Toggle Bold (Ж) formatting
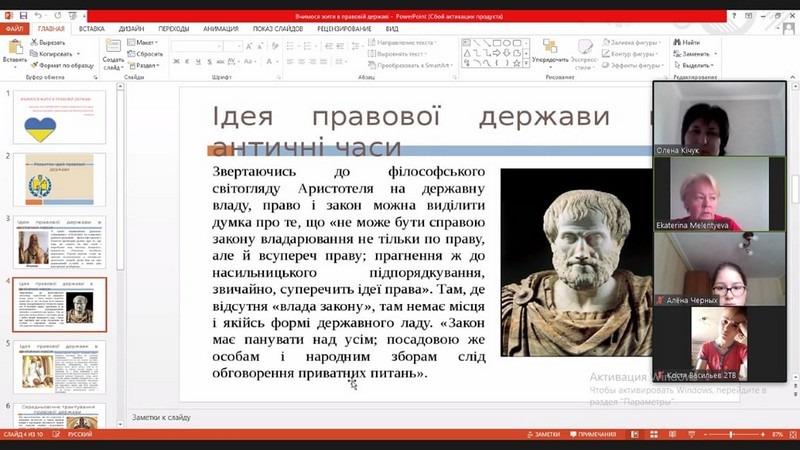 click(176, 62)
